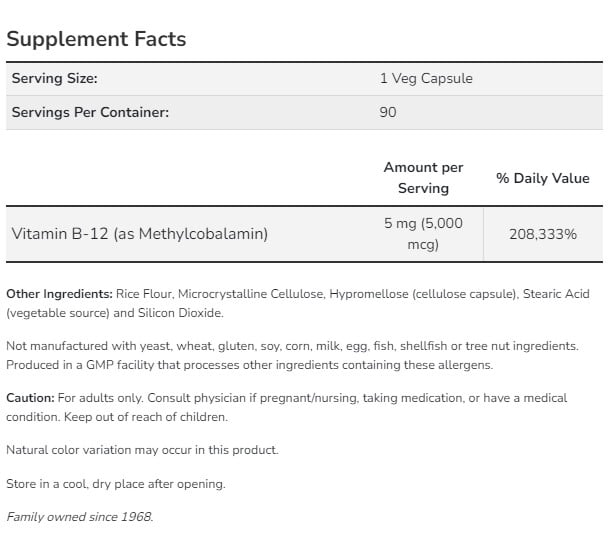Click the Supplement Facts heading
This screenshot has width=612, height=539.
pos(96,39)
